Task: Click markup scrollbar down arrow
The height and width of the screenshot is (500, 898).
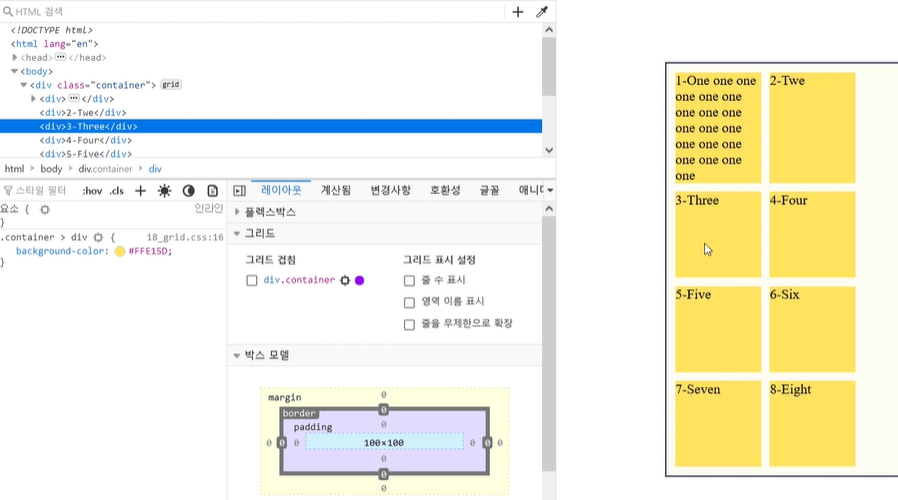Action: tap(549, 150)
